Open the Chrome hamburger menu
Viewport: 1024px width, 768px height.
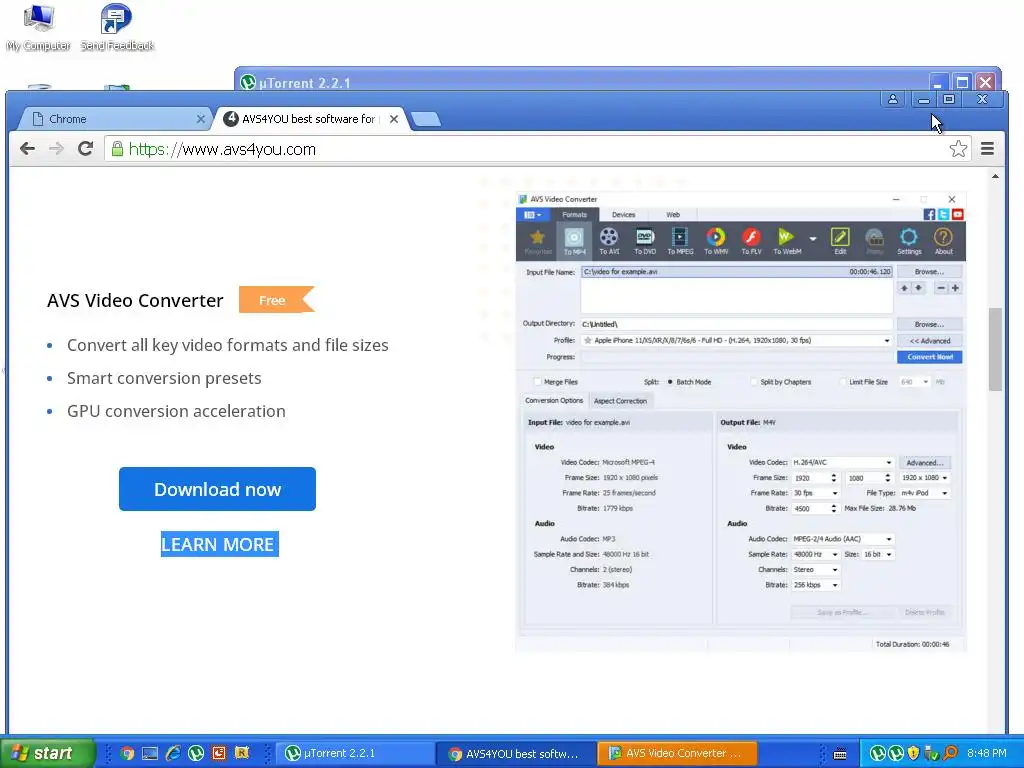[987, 149]
